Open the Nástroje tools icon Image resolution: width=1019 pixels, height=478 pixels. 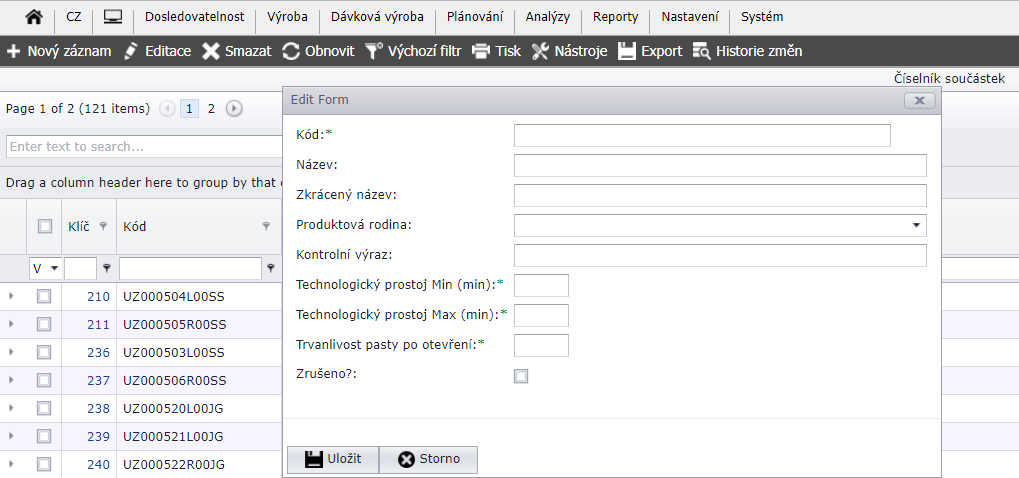click(x=541, y=51)
